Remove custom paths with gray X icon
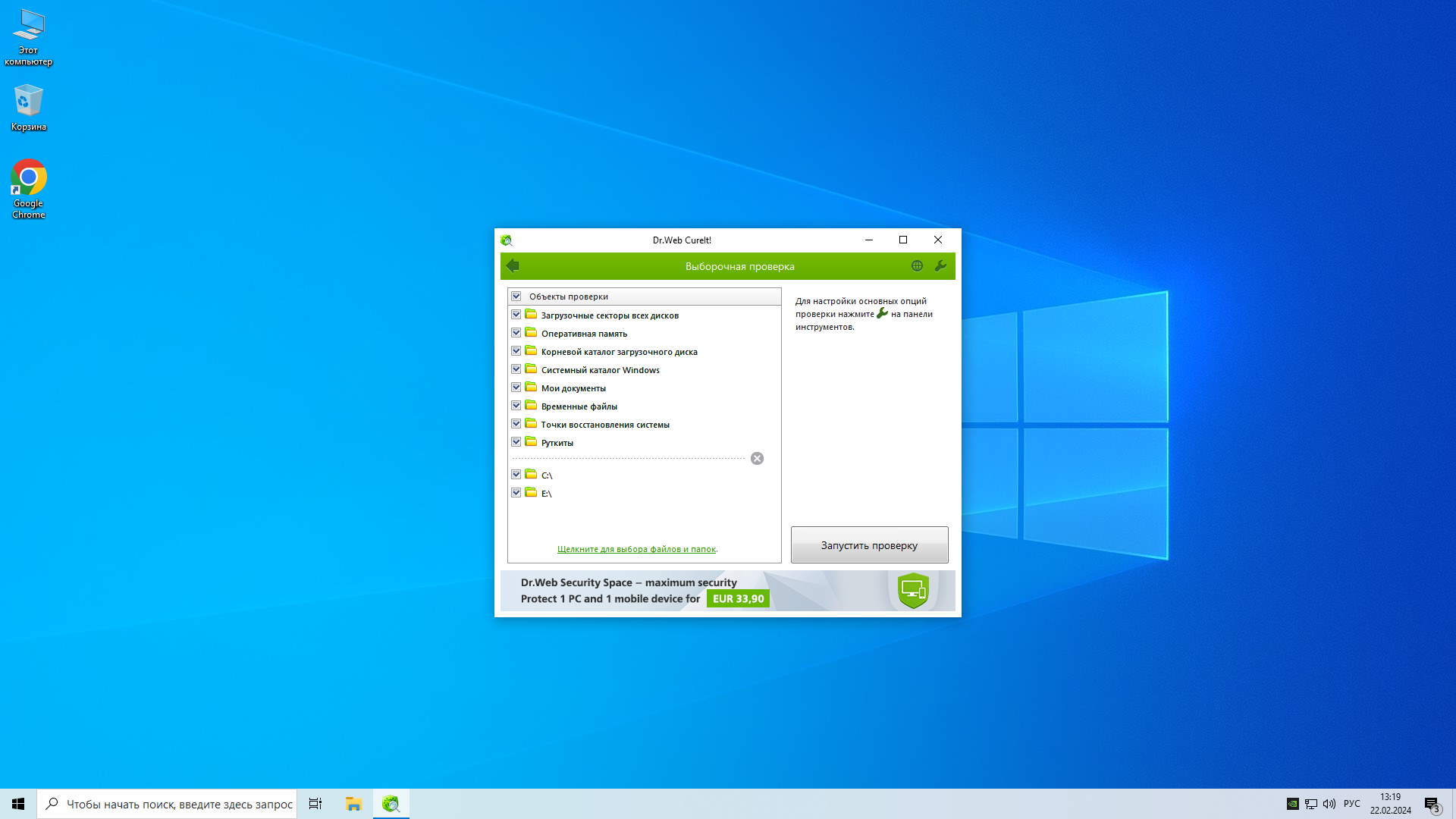The height and width of the screenshot is (819, 1456). click(757, 458)
